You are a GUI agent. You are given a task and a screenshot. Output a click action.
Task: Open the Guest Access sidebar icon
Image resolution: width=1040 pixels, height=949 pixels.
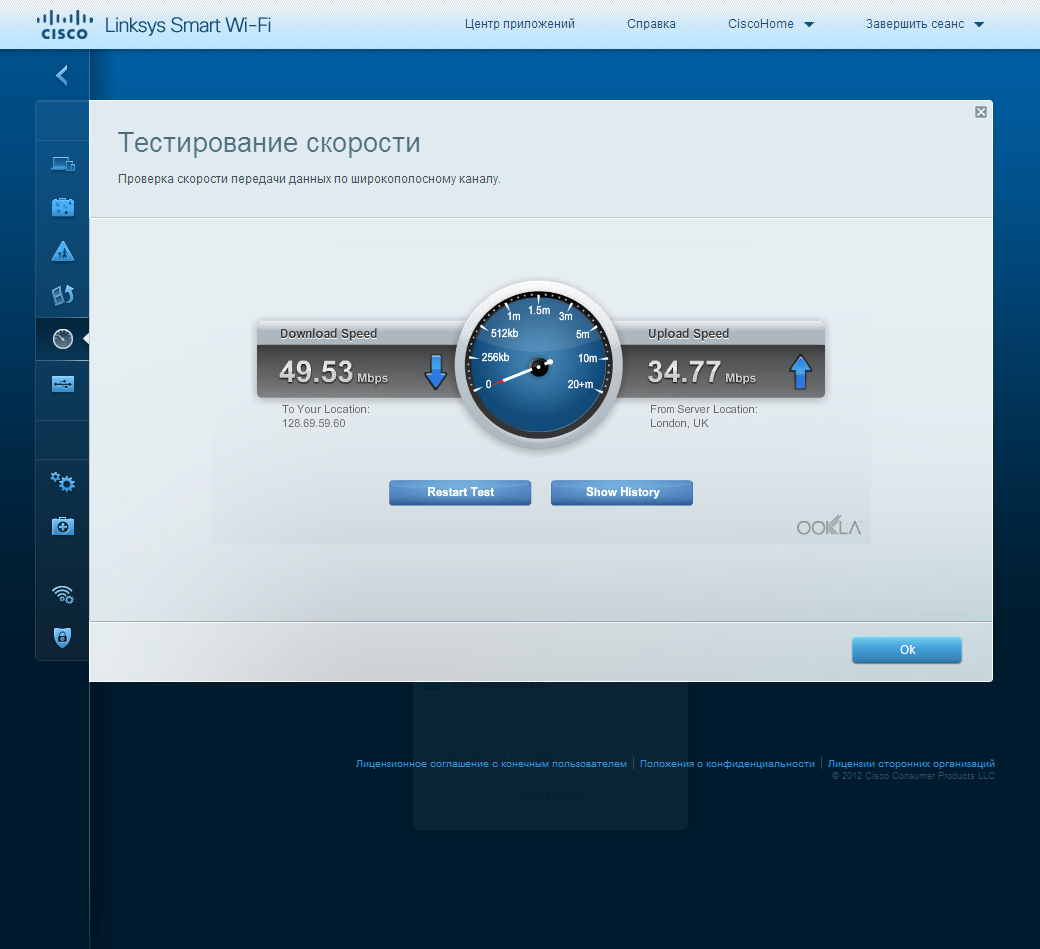[x=63, y=207]
